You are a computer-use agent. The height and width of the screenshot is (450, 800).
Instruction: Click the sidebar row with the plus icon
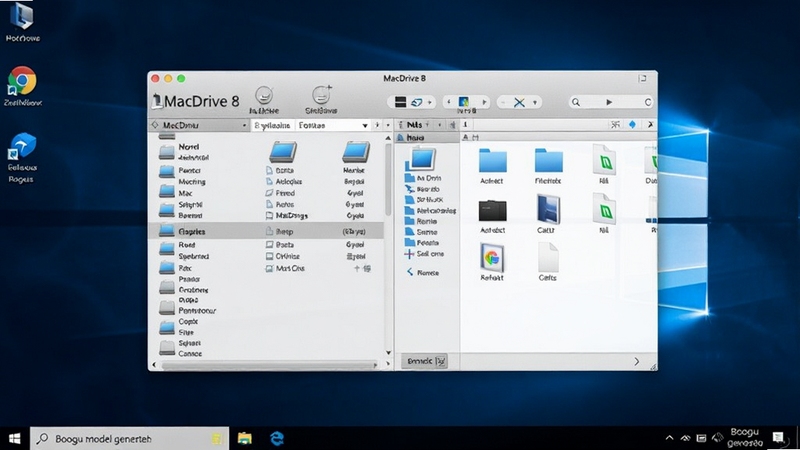(424, 254)
